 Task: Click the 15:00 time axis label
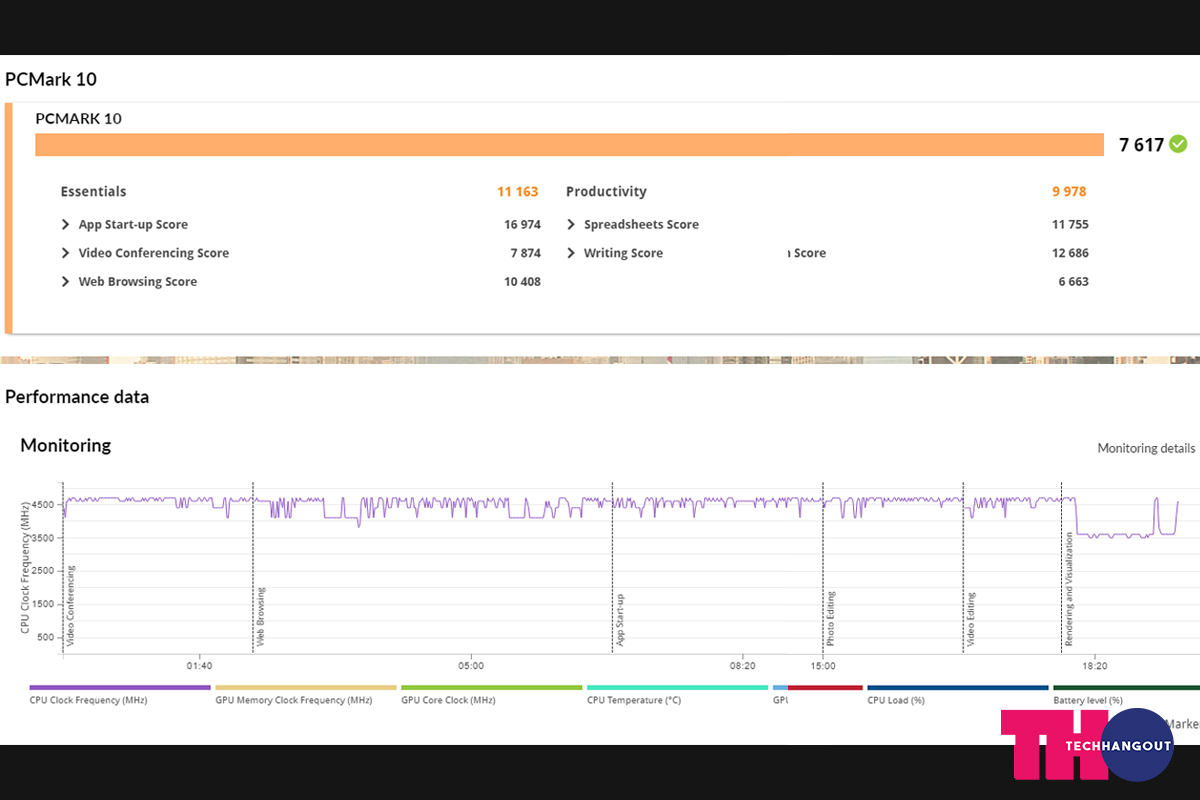coord(823,666)
